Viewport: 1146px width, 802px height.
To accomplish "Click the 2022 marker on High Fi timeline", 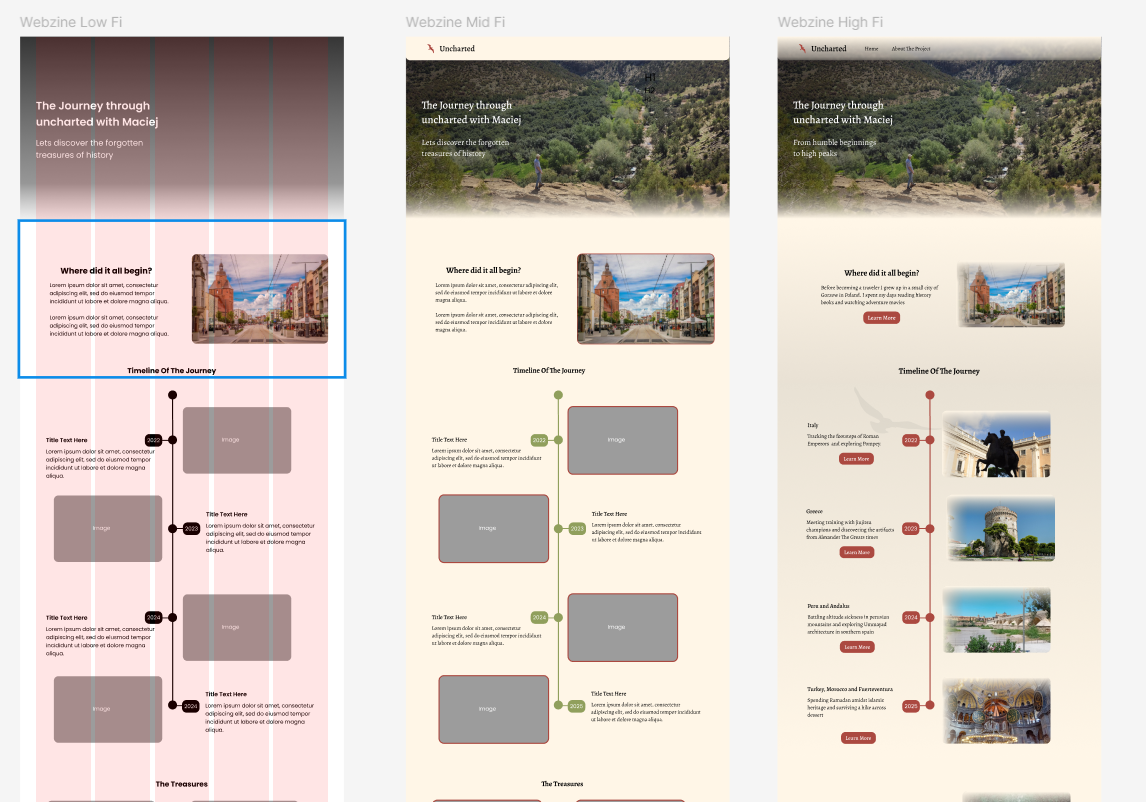I will click(x=911, y=440).
